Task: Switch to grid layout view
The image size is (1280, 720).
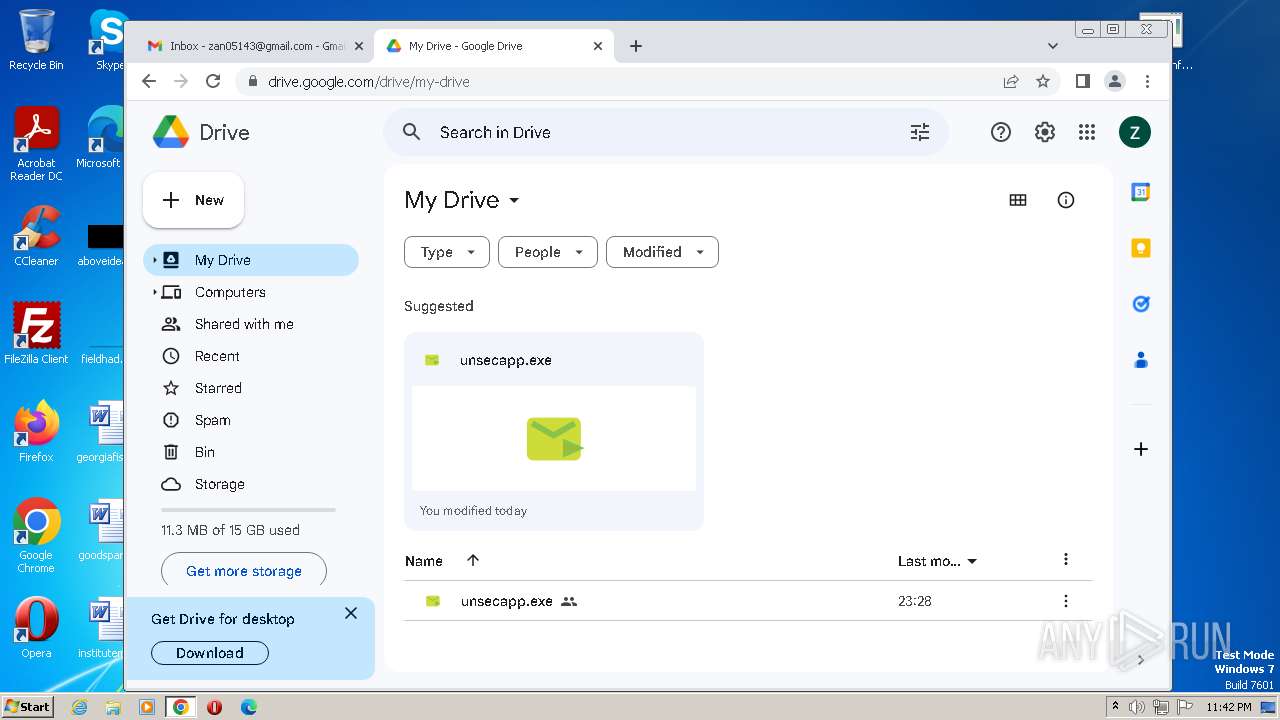Action: pyautogui.click(x=1018, y=200)
